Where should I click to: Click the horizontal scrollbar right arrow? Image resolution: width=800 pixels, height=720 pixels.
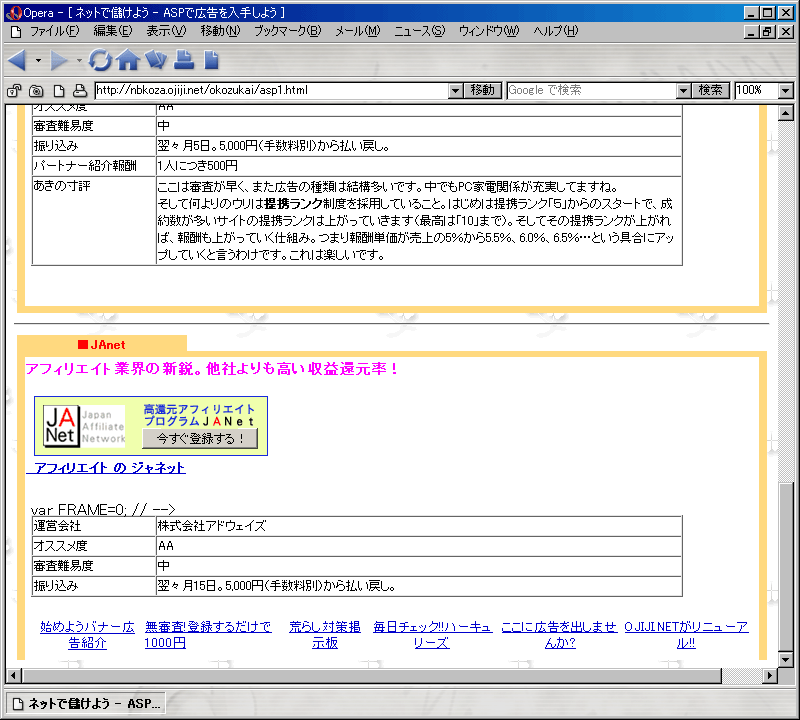tap(770, 676)
